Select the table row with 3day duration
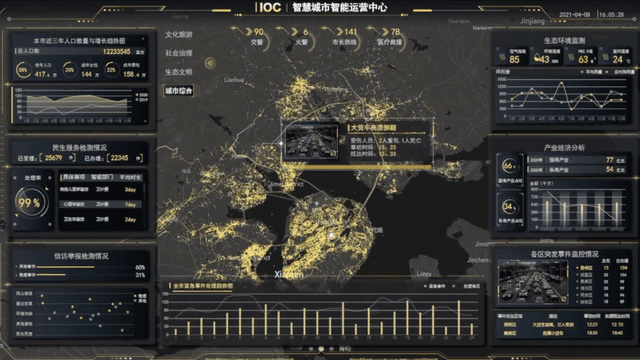 pos(101,189)
